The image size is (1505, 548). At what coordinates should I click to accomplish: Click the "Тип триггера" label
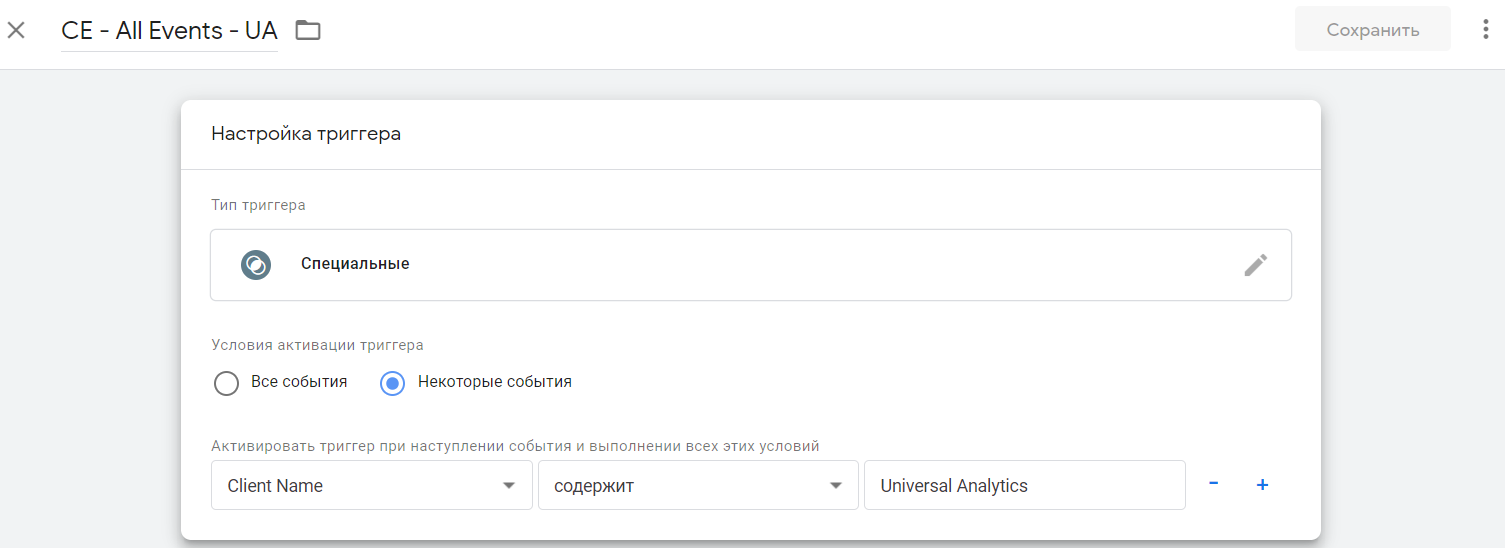[x=258, y=205]
